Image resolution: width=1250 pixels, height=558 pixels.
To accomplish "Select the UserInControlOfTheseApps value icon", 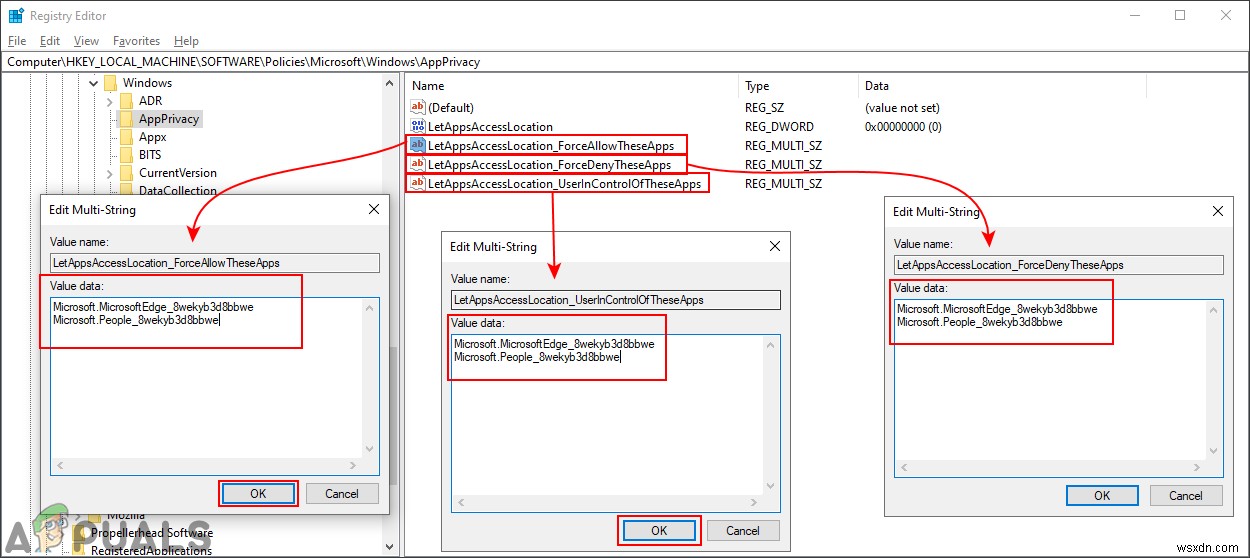I will 418,183.
